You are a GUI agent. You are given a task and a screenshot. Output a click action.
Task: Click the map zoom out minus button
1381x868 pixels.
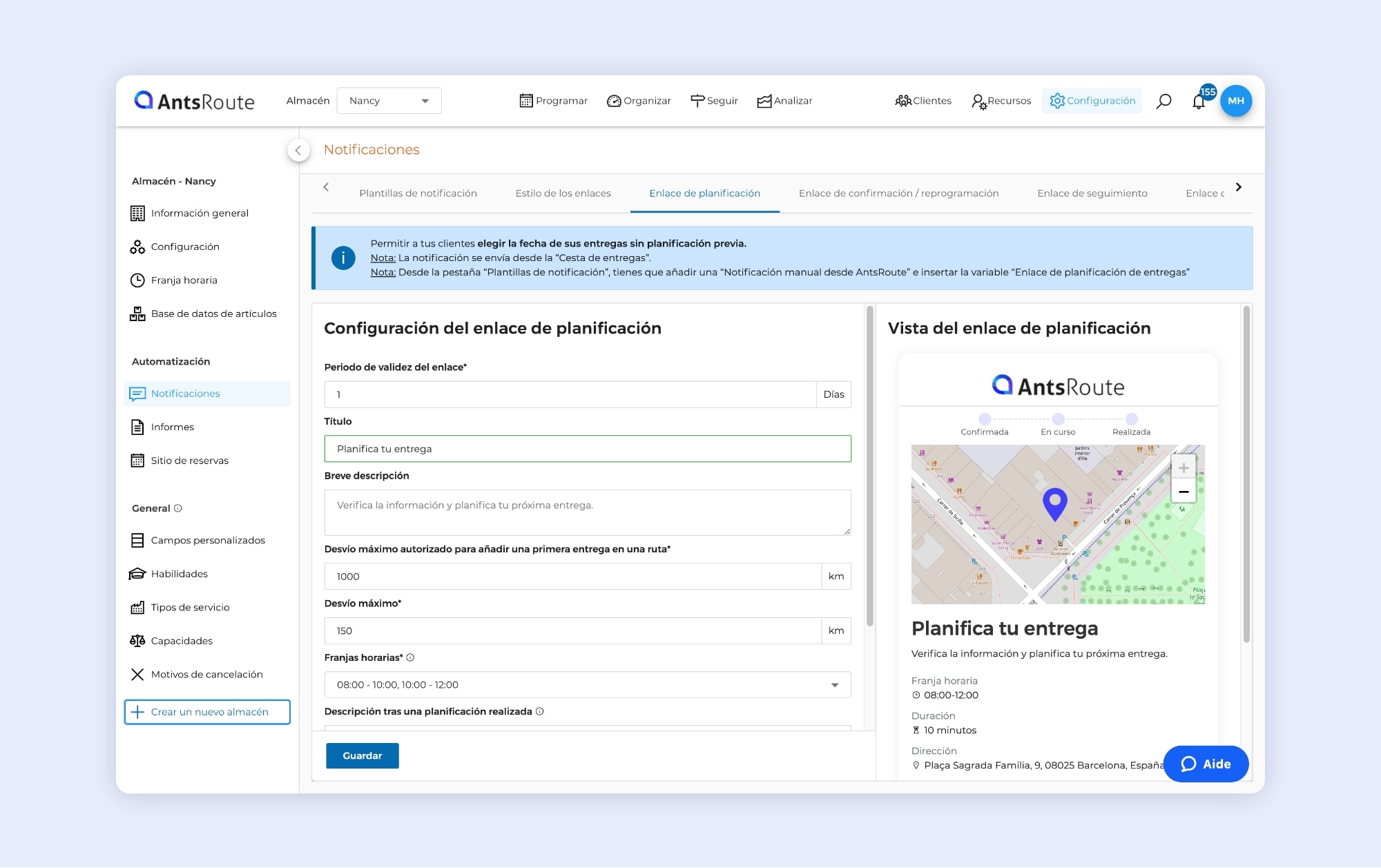coord(1184,492)
